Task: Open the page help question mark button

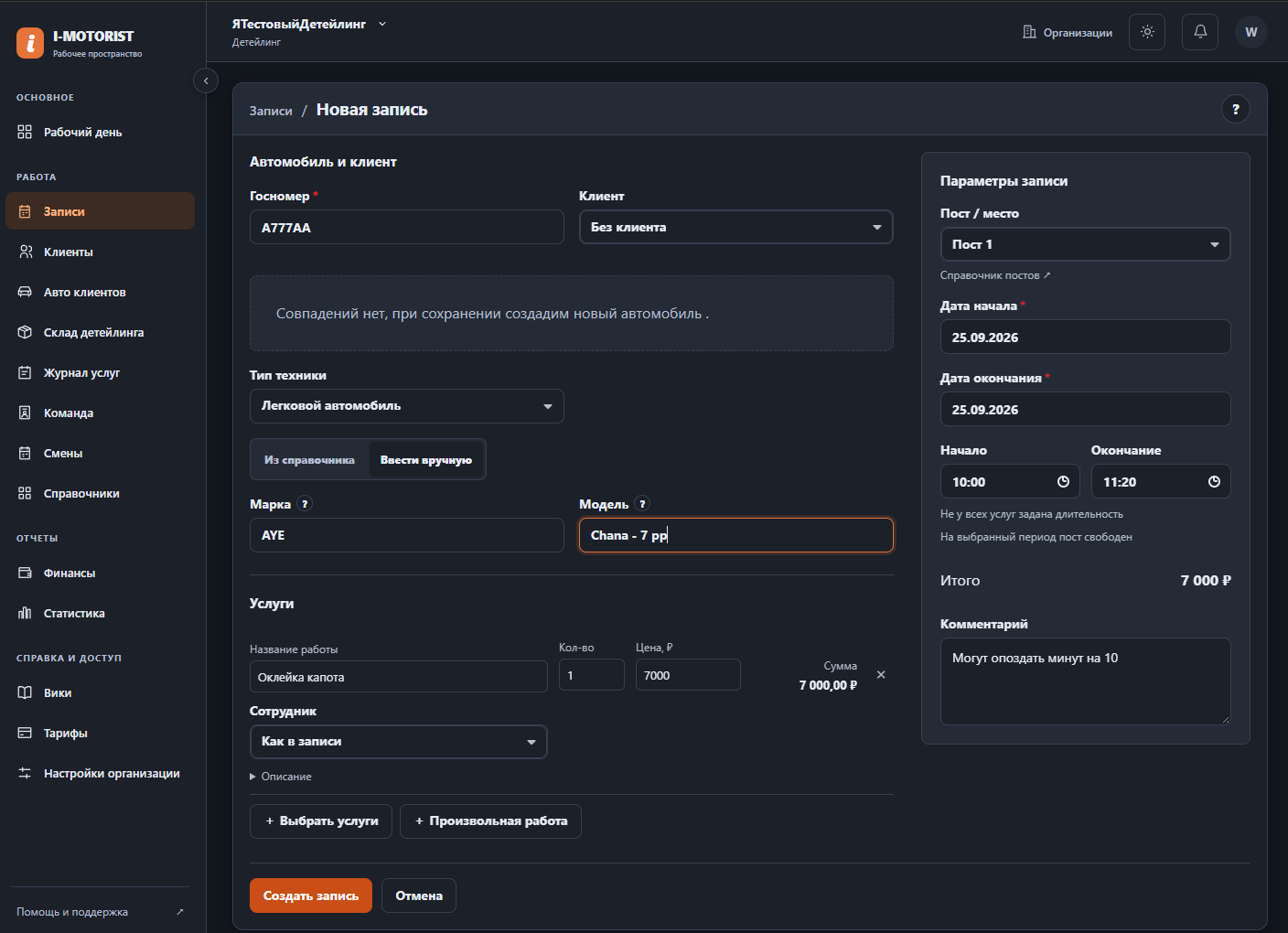Action: click(x=1236, y=109)
